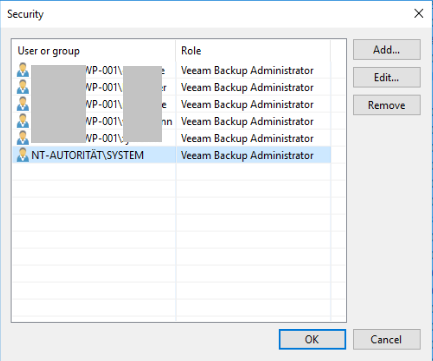Close the Security window with X
The width and height of the screenshot is (433, 361).
[419, 14]
